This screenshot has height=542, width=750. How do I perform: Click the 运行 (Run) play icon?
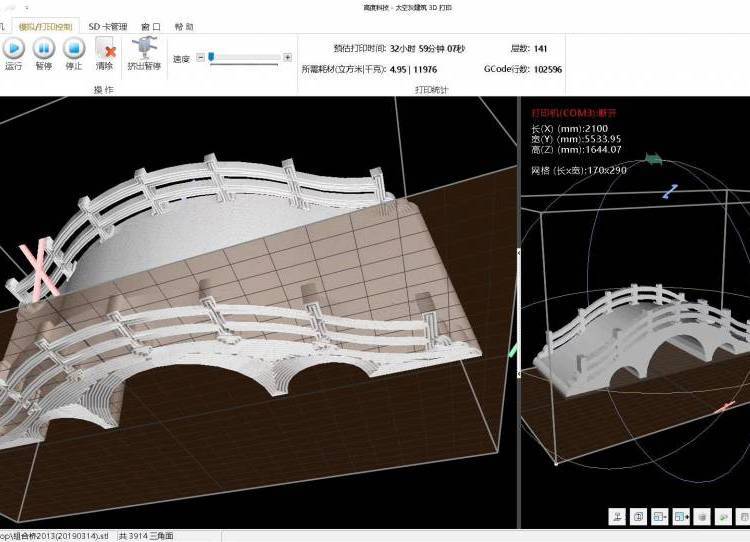coord(14,48)
